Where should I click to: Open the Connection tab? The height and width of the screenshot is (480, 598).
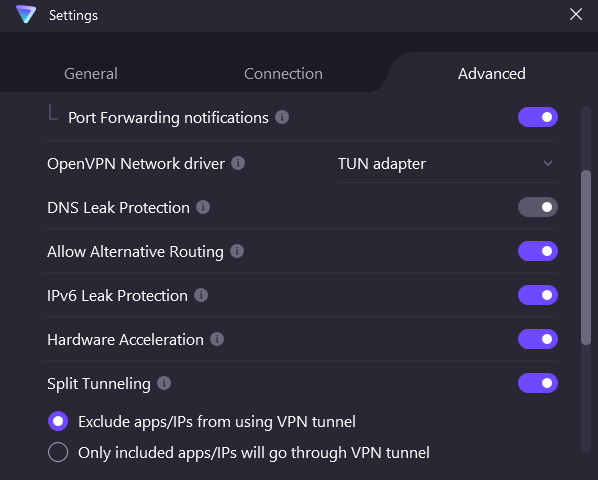[283, 74]
